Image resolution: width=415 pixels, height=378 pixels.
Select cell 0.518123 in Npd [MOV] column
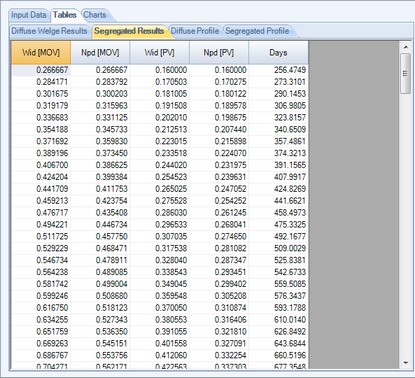coord(100,308)
